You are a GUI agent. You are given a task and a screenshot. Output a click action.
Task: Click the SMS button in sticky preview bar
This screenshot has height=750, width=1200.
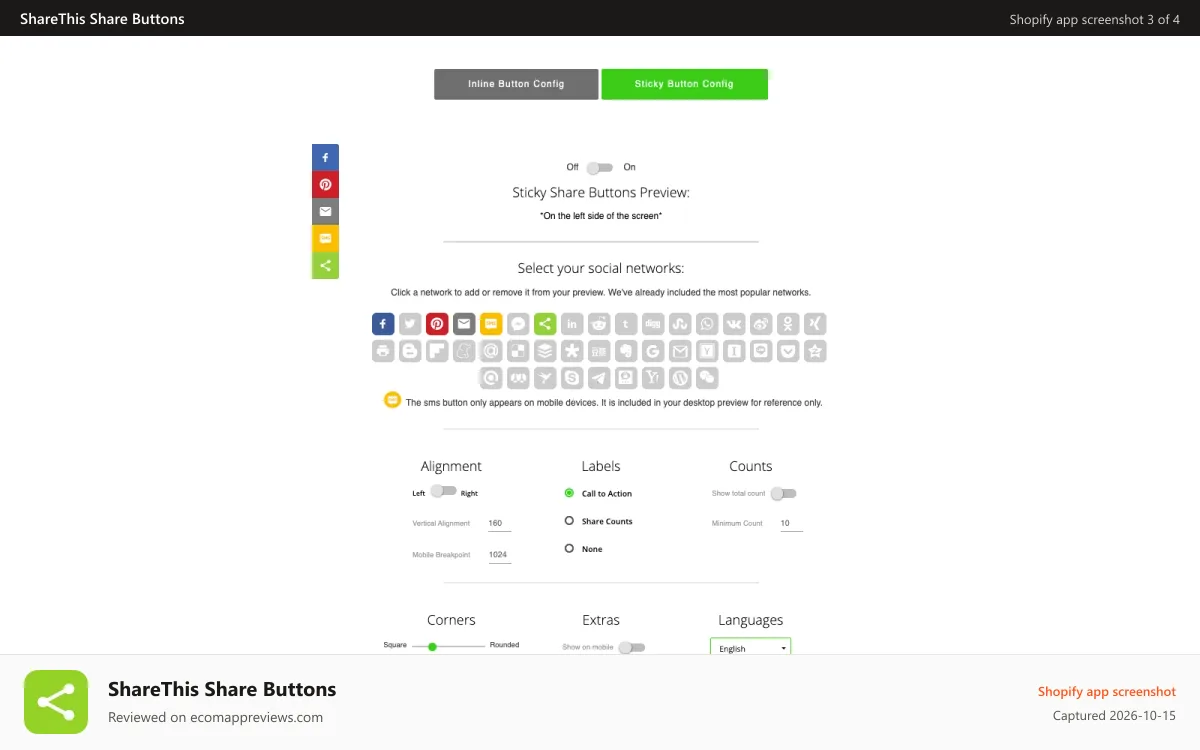[325, 238]
